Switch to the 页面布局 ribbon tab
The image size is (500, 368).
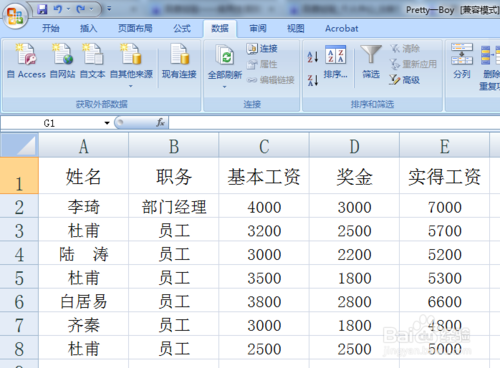click(x=135, y=28)
